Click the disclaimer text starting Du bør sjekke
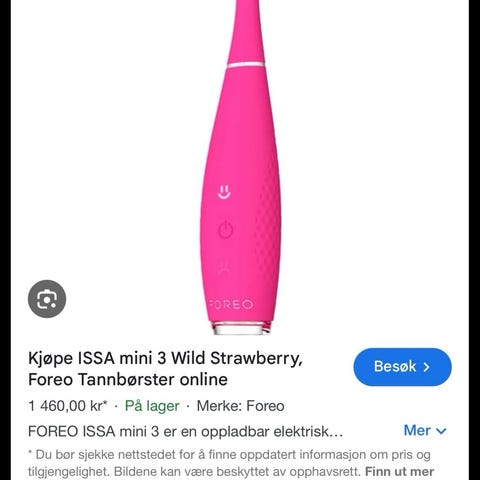This screenshot has width=480, height=480. [231, 463]
